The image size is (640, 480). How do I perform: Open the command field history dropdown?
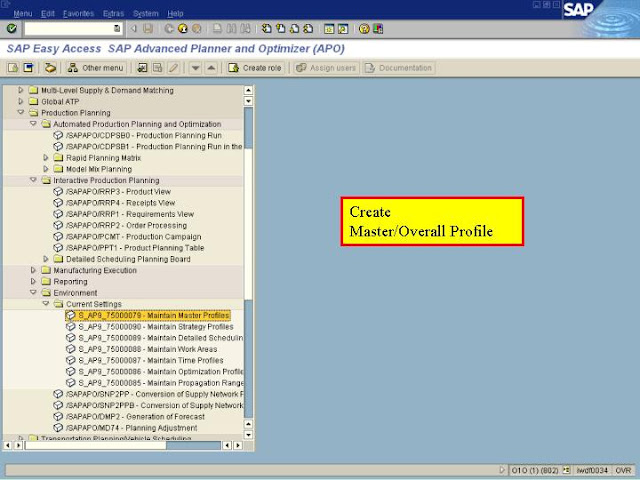[117, 29]
